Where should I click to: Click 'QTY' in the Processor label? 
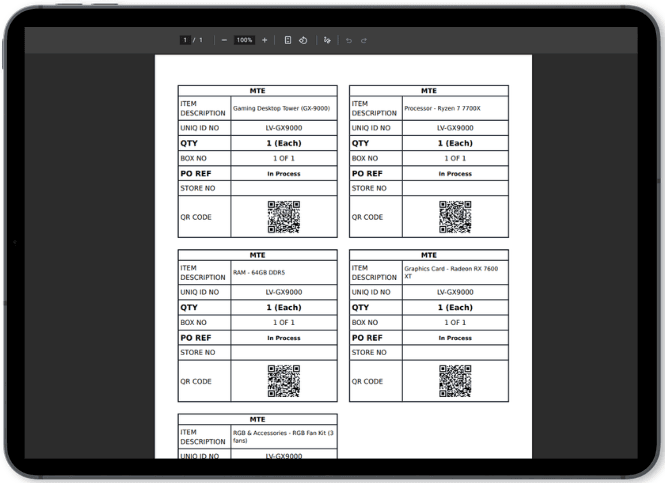click(x=360, y=143)
